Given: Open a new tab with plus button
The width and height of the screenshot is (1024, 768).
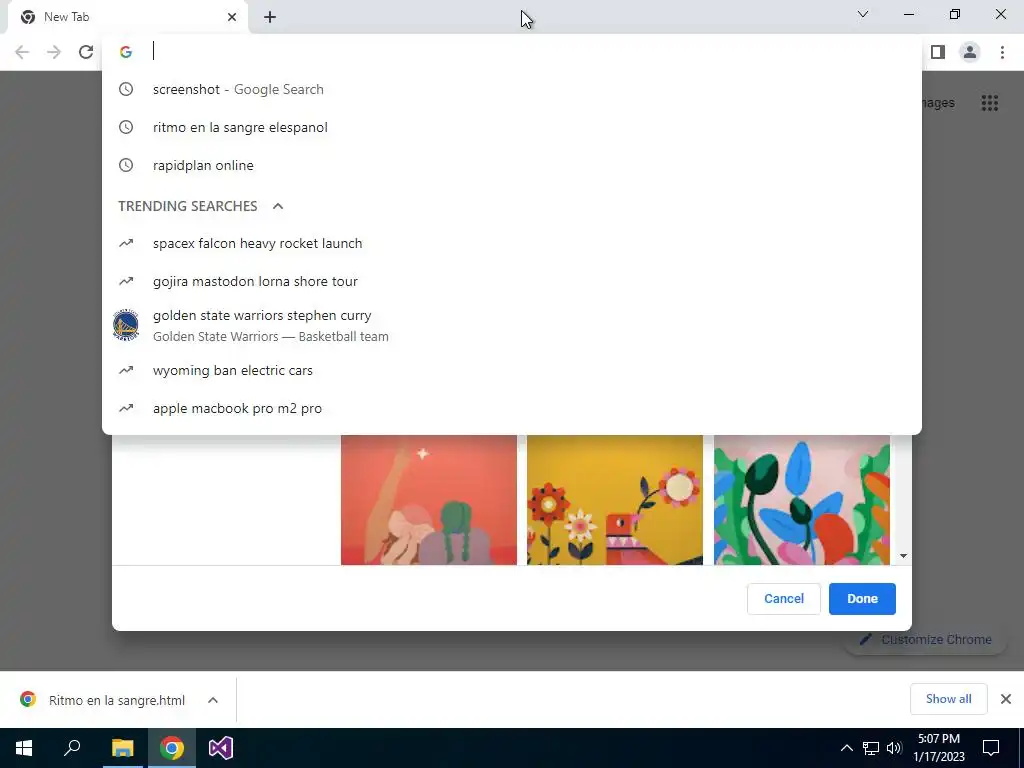Looking at the screenshot, I should [270, 17].
